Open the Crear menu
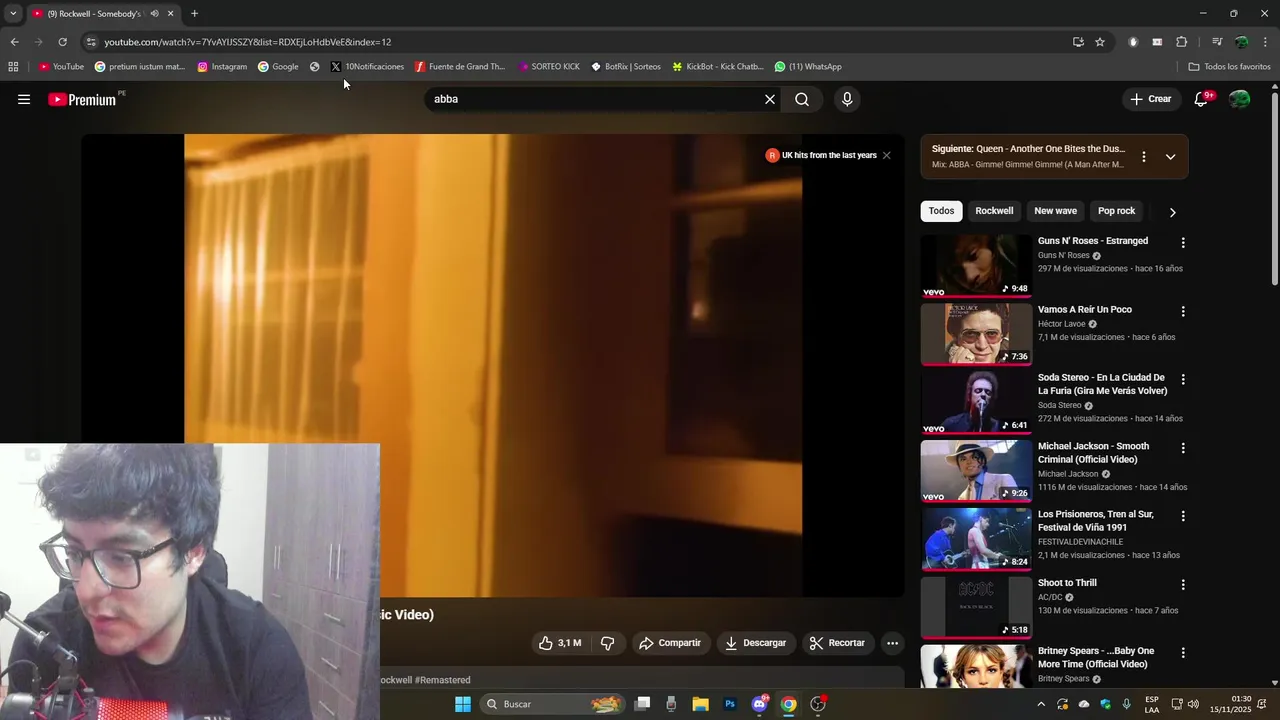 point(1150,99)
